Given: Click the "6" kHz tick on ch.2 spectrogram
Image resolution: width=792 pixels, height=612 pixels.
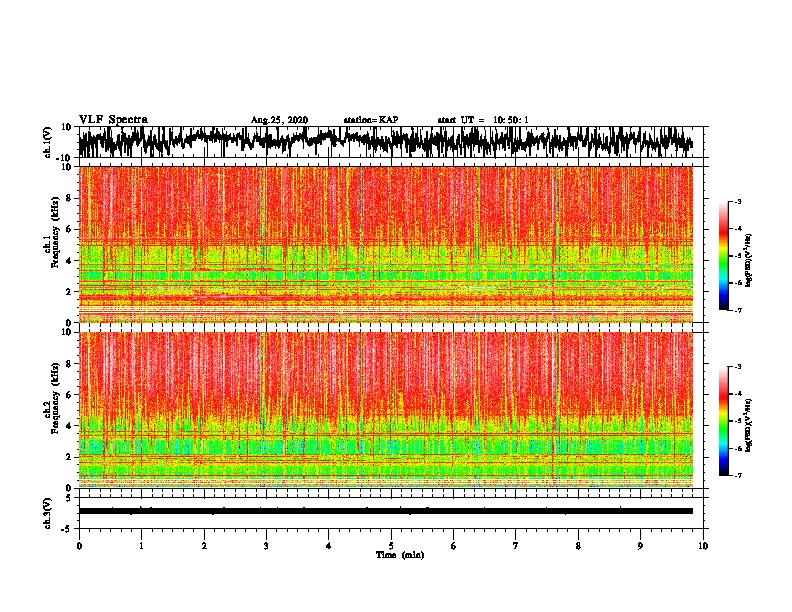Looking at the screenshot, I should (x=70, y=395).
